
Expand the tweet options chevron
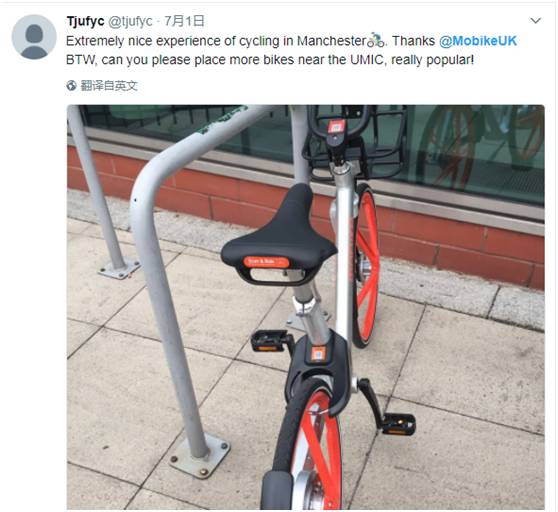tap(536, 21)
